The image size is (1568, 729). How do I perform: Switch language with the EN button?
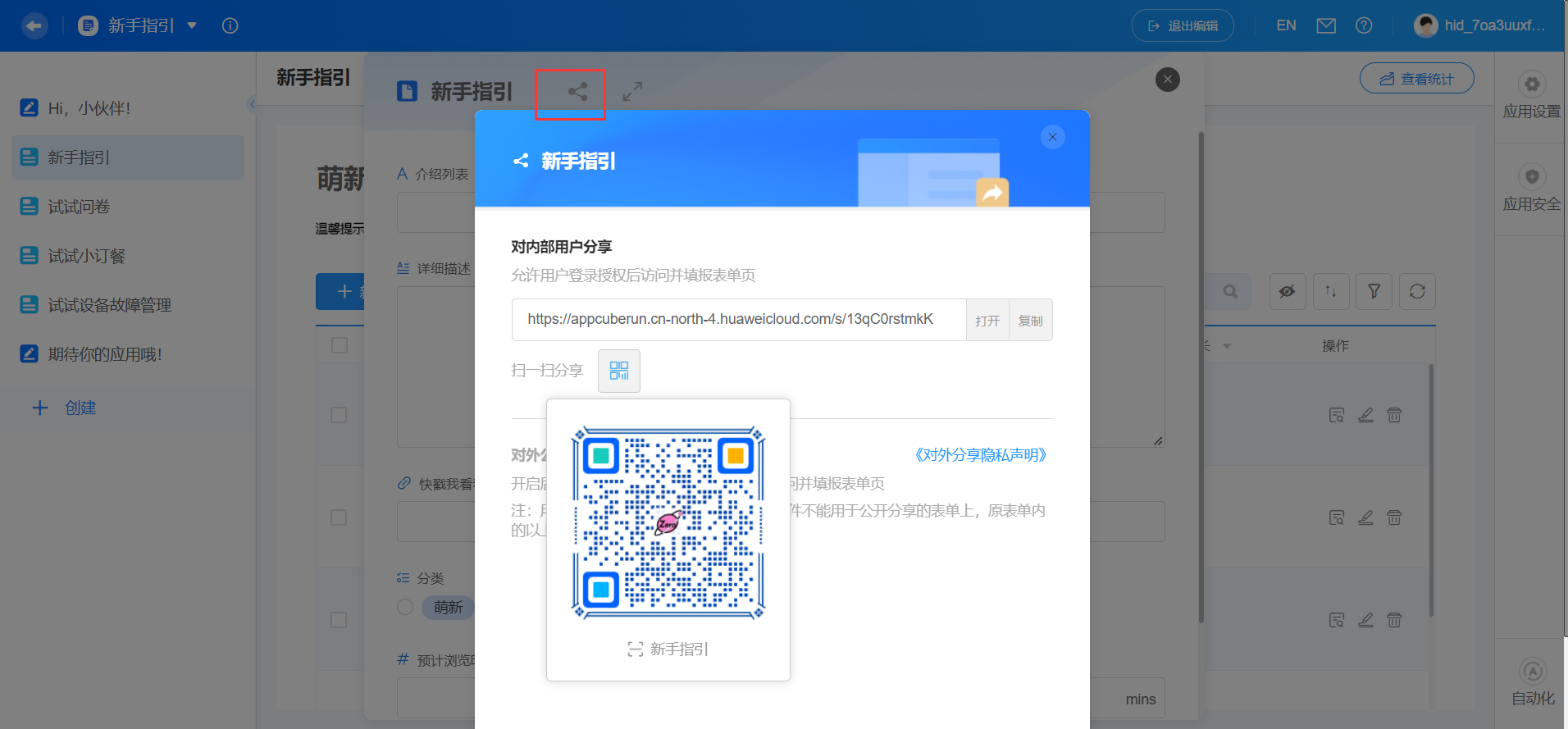1286,25
